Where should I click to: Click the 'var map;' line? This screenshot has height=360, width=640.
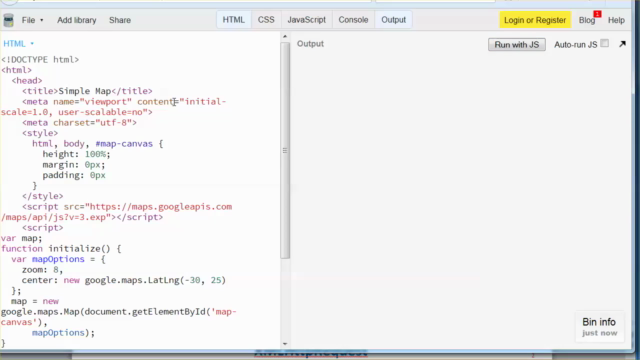pyautogui.click(x=22, y=238)
